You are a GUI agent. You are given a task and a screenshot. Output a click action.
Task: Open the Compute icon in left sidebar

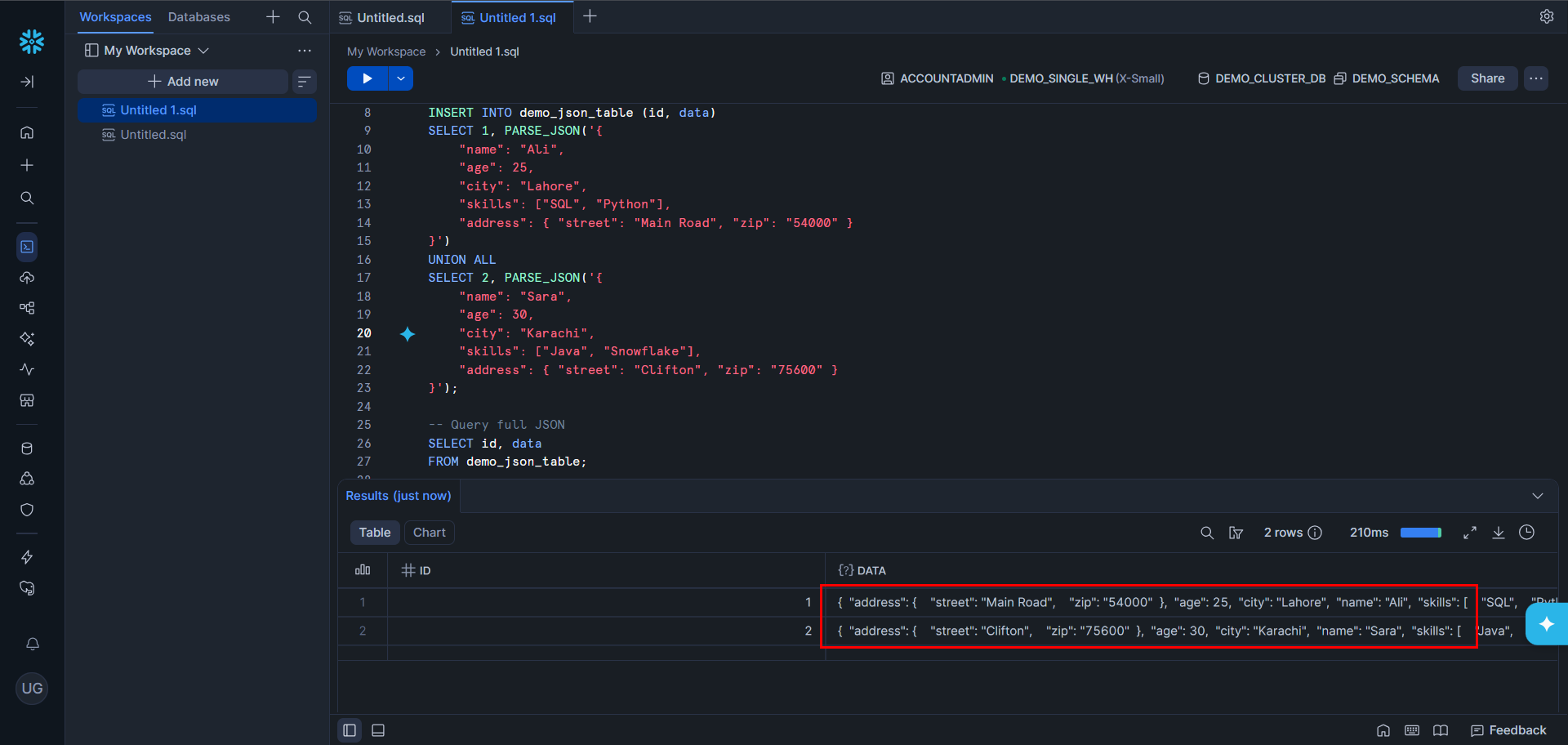(27, 479)
